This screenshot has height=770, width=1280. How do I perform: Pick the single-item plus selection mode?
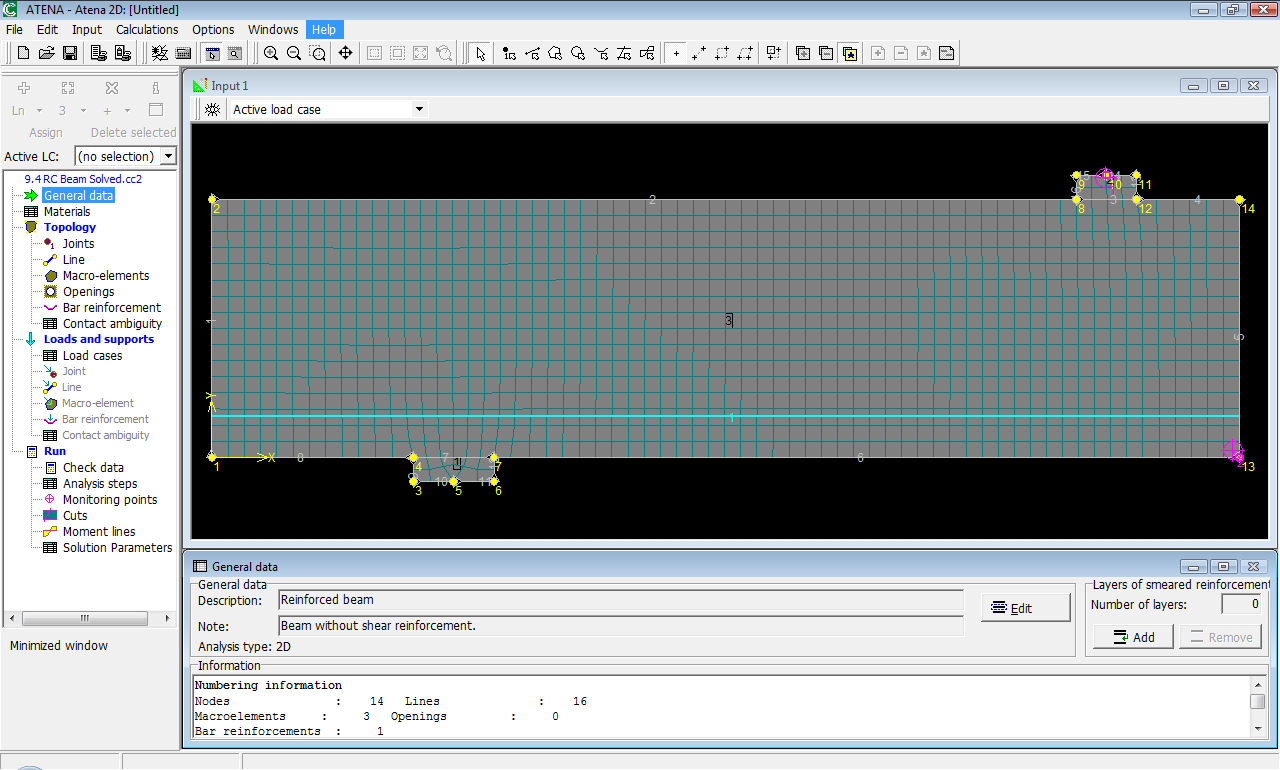(x=676, y=53)
